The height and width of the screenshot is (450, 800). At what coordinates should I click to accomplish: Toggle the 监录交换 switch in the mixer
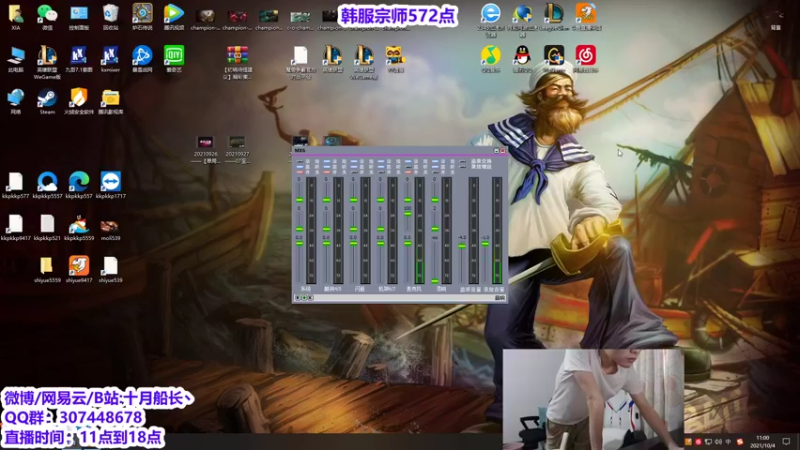[463, 162]
